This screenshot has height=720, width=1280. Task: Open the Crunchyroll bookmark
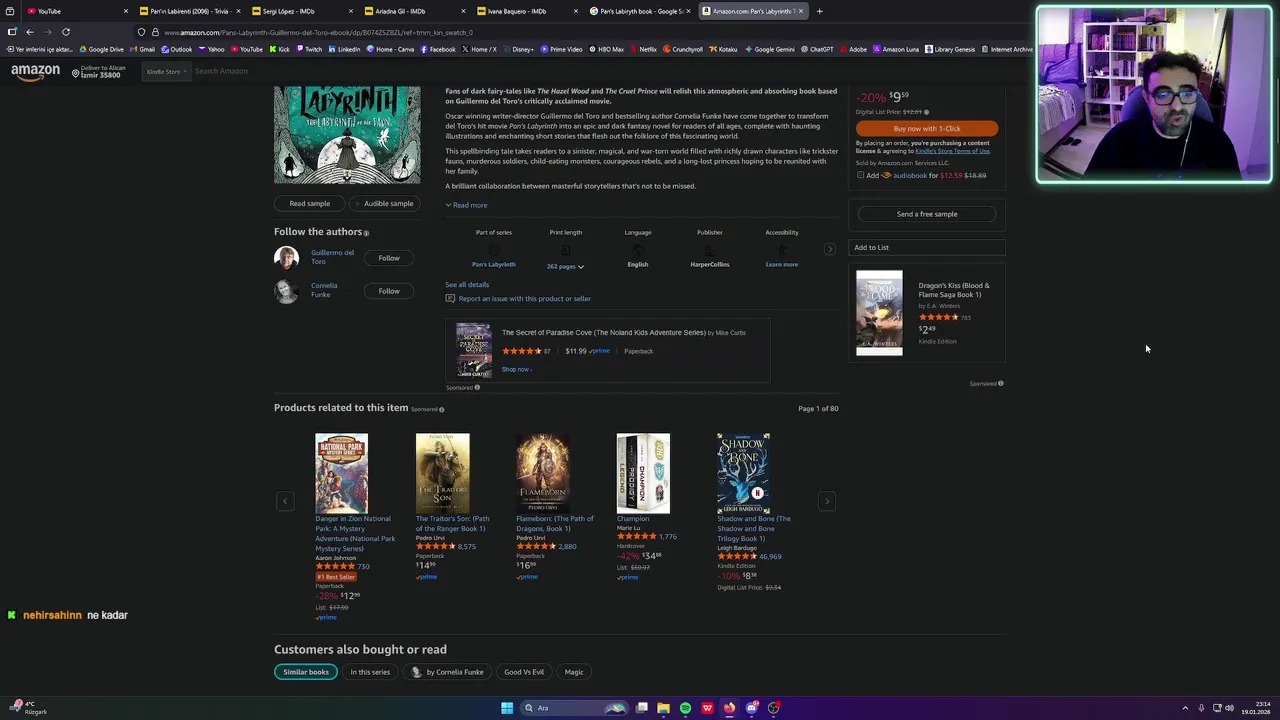683,49
